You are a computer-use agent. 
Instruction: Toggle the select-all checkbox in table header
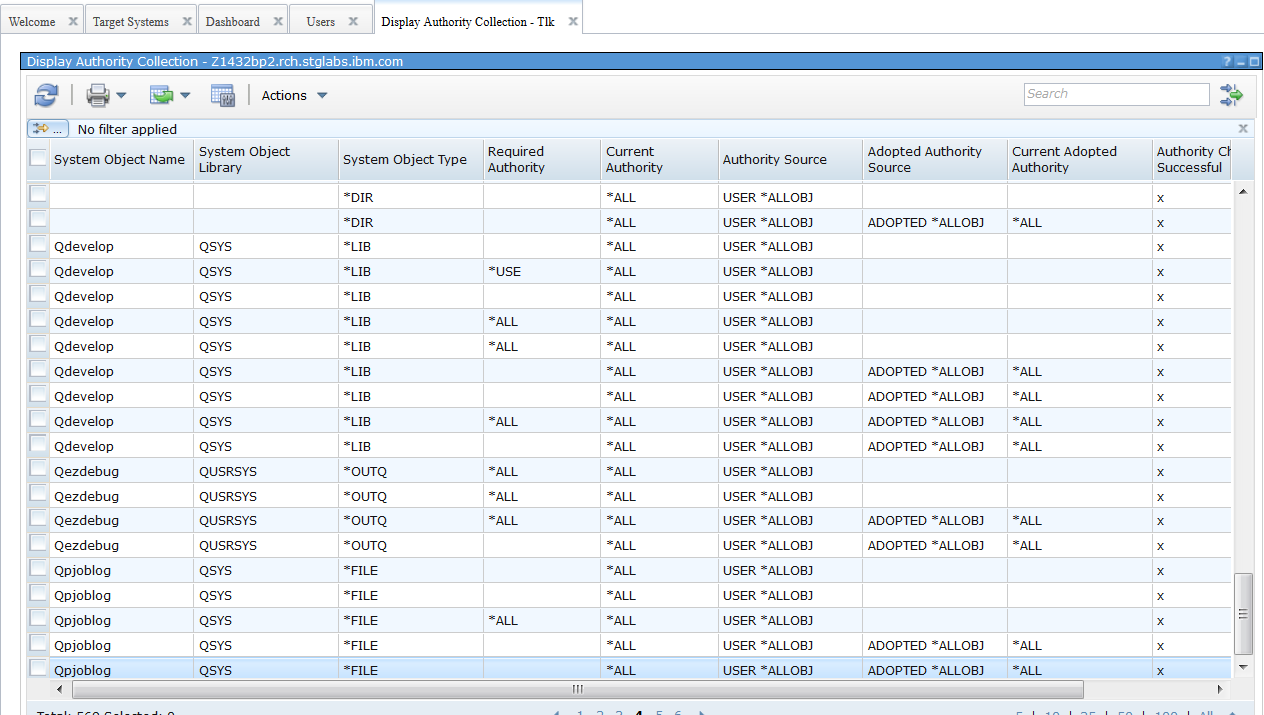(x=38, y=158)
